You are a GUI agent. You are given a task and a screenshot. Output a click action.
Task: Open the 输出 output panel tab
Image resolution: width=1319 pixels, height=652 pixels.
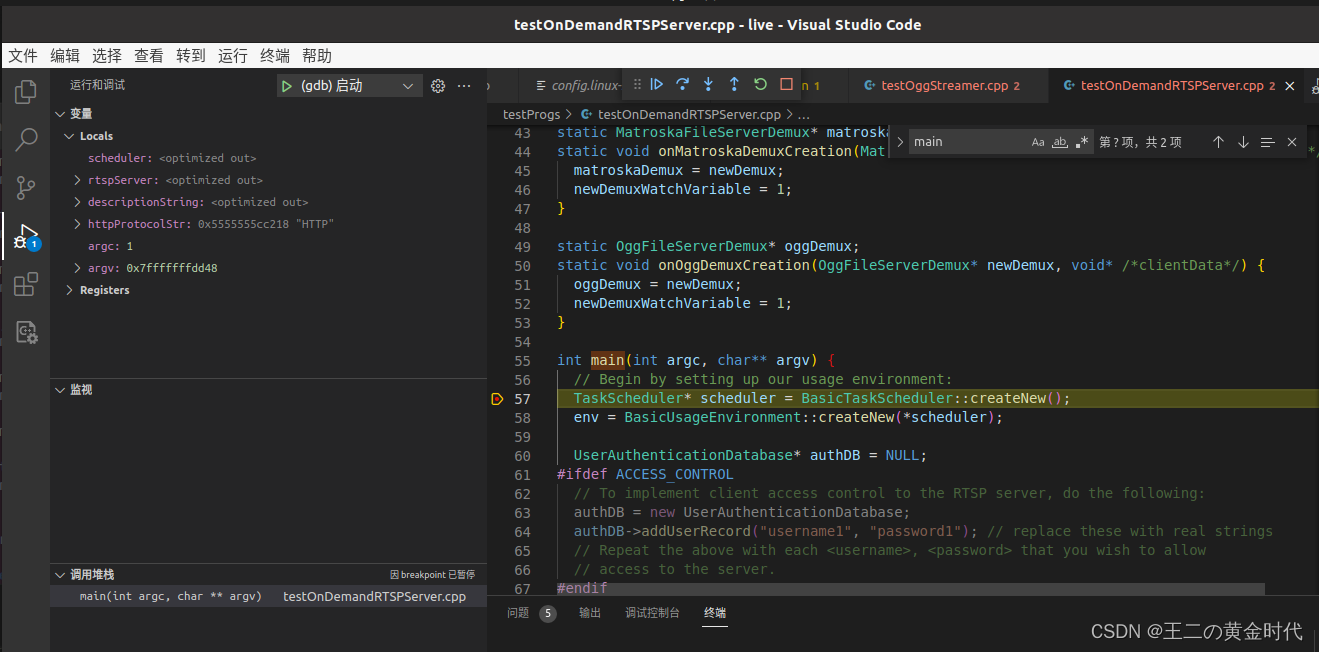(x=590, y=613)
